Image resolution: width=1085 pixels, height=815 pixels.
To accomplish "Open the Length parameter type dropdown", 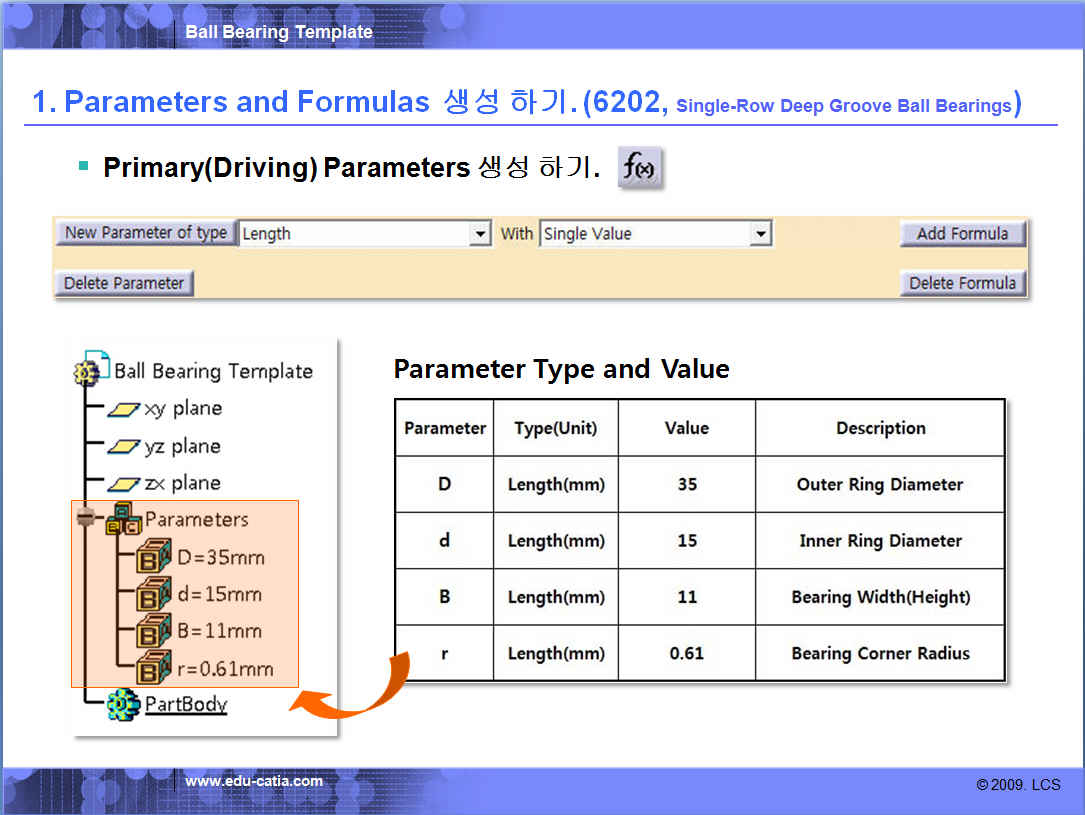I will 481,234.
